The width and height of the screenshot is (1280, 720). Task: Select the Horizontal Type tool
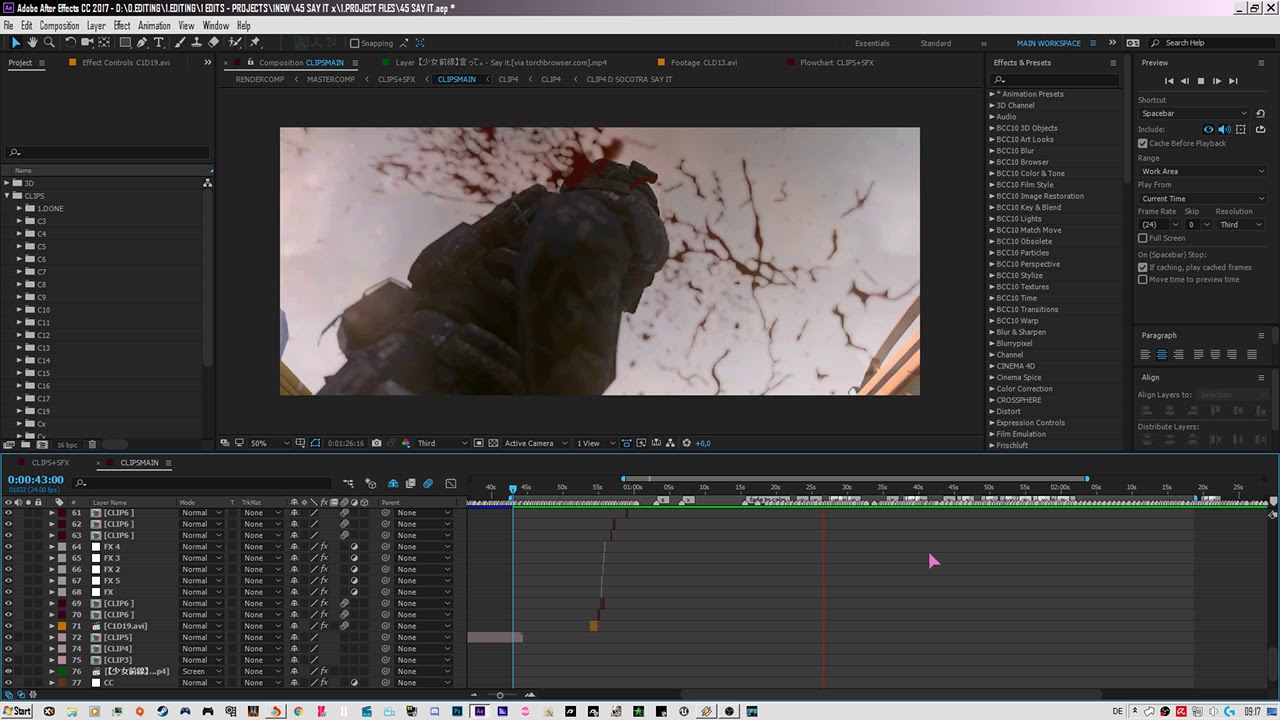click(159, 43)
